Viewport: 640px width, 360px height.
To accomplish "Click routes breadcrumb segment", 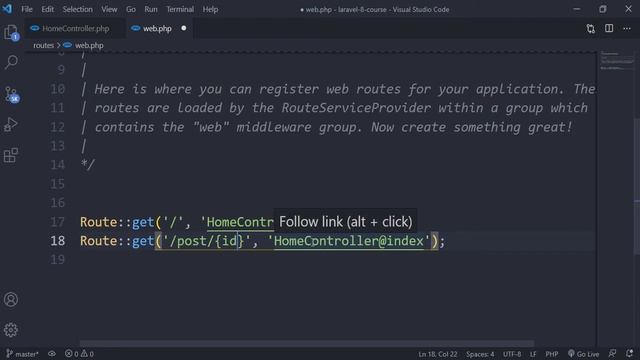I will pos(43,45).
